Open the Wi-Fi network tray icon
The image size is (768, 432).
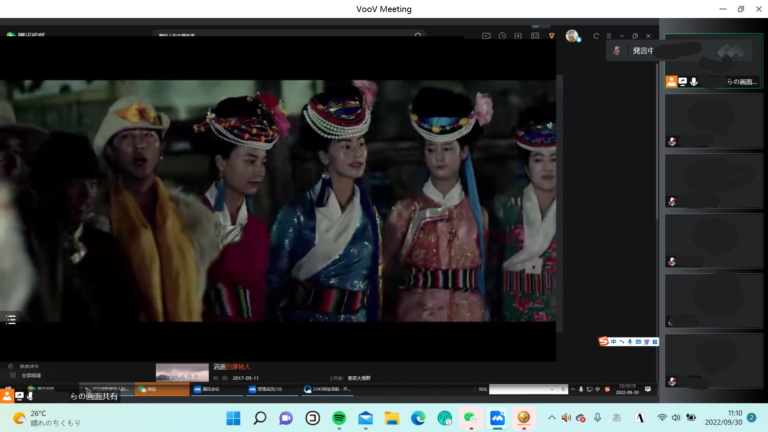662,418
